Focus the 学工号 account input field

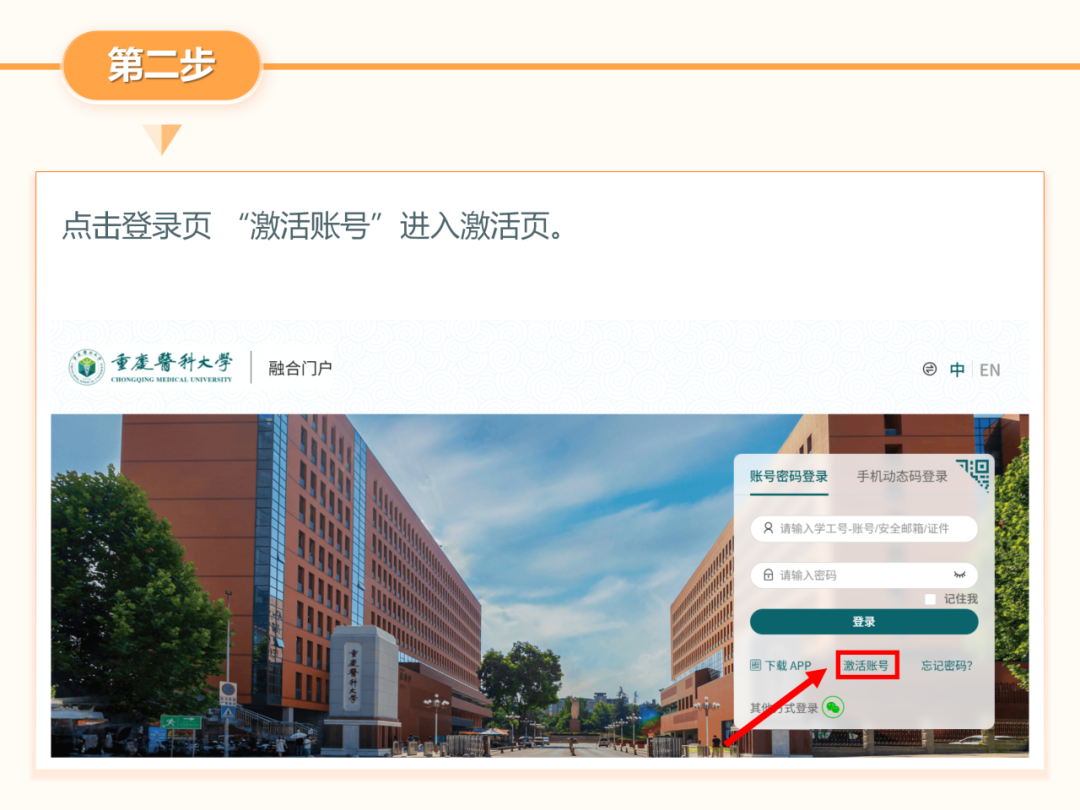coord(864,528)
